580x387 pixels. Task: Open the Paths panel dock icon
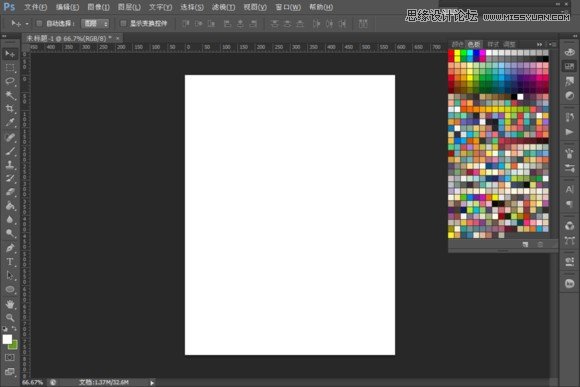pyautogui.click(x=569, y=240)
